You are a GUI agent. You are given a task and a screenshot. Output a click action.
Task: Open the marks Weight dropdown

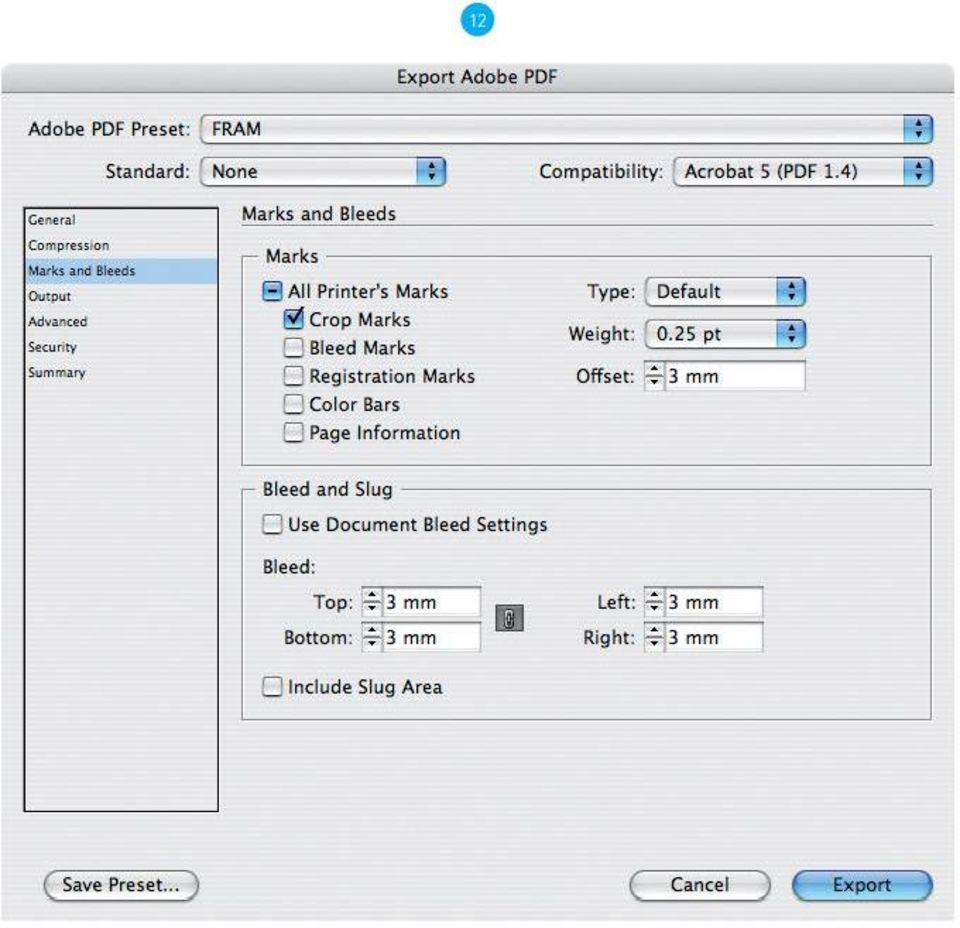(x=725, y=334)
